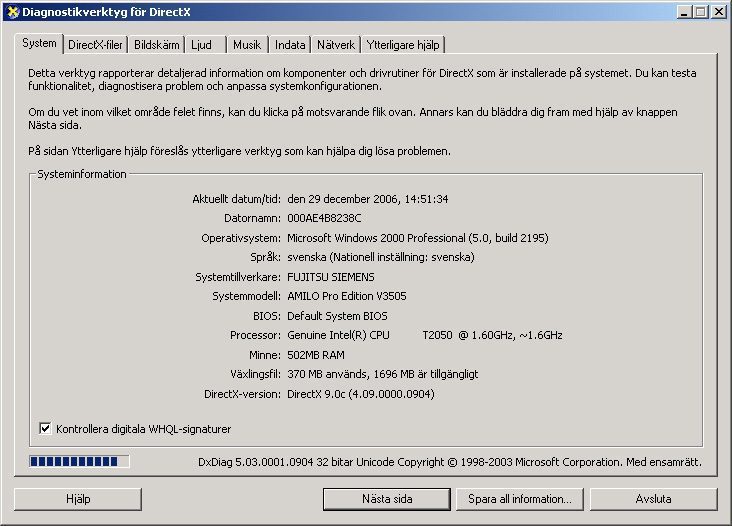The image size is (732, 526).
Task: Click the paragraph starting 'Om du vet inom'
Action: pos(353,119)
